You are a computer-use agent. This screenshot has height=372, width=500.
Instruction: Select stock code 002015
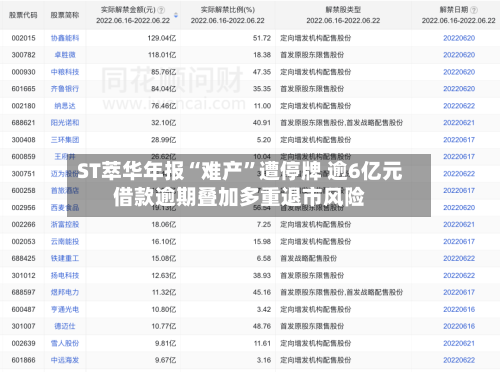[23, 38]
